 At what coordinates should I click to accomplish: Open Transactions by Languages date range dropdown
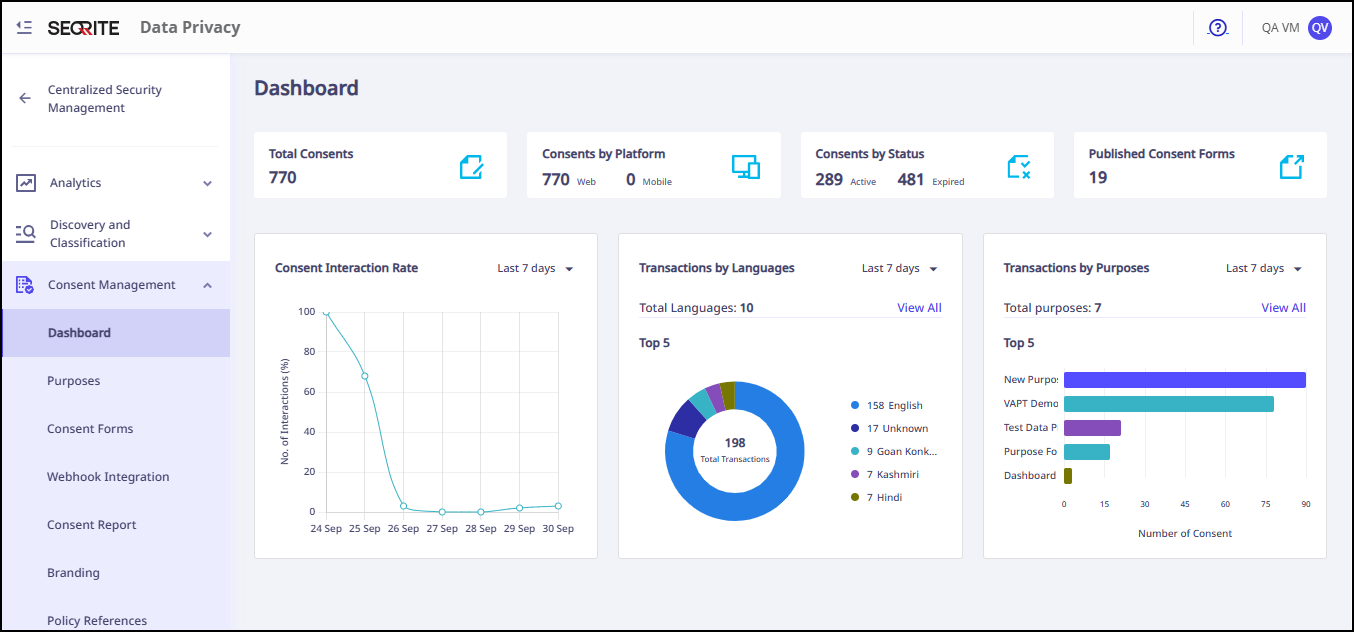tap(900, 268)
